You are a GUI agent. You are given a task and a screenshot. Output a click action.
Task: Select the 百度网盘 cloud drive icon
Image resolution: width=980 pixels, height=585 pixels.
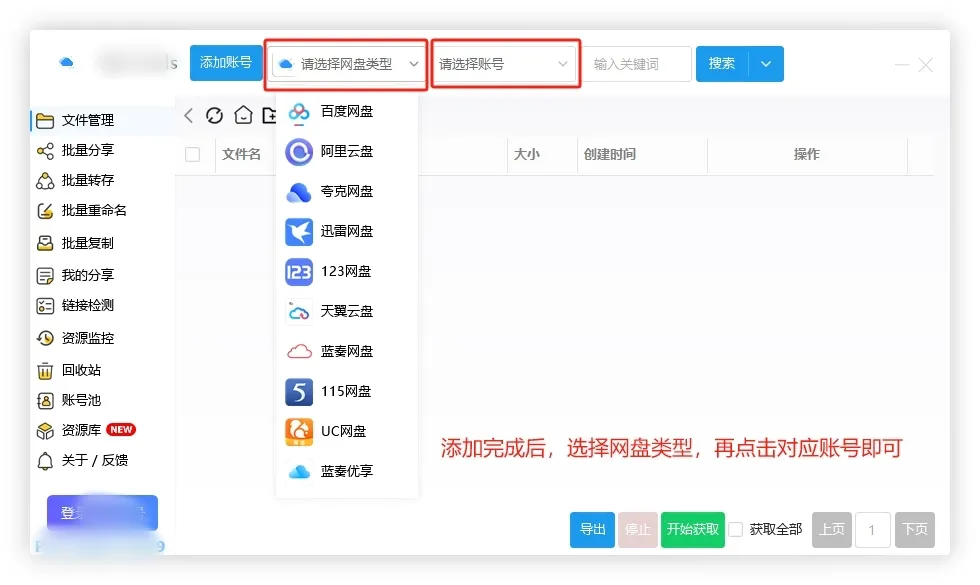coord(299,112)
